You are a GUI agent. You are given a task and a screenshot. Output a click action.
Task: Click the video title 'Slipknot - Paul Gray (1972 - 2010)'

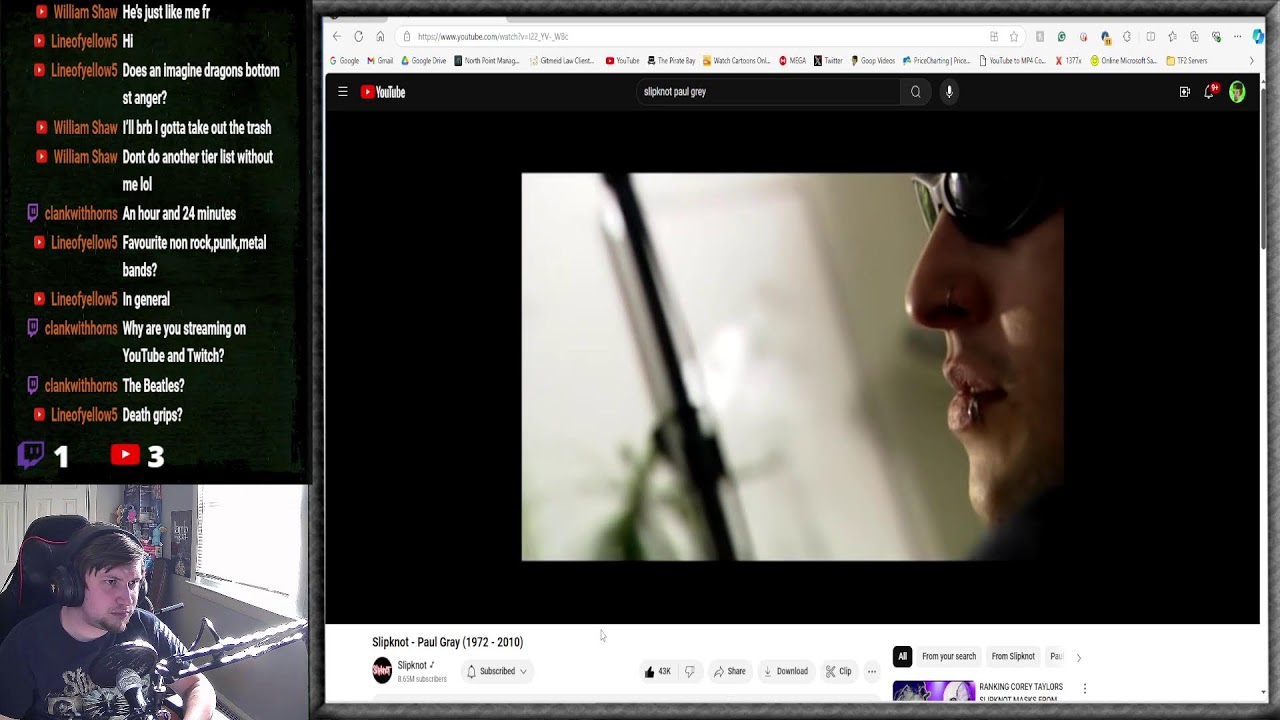pyautogui.click(x=447, y=642)
